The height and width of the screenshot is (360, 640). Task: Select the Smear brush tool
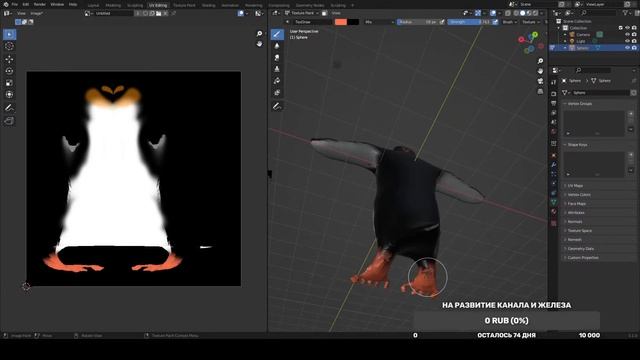point(277,58)
